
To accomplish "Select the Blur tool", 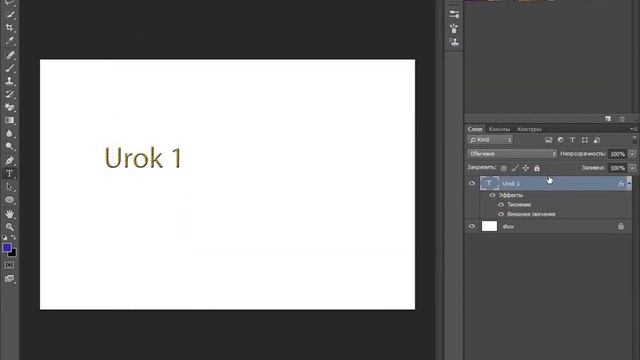I will click(10, 133).
